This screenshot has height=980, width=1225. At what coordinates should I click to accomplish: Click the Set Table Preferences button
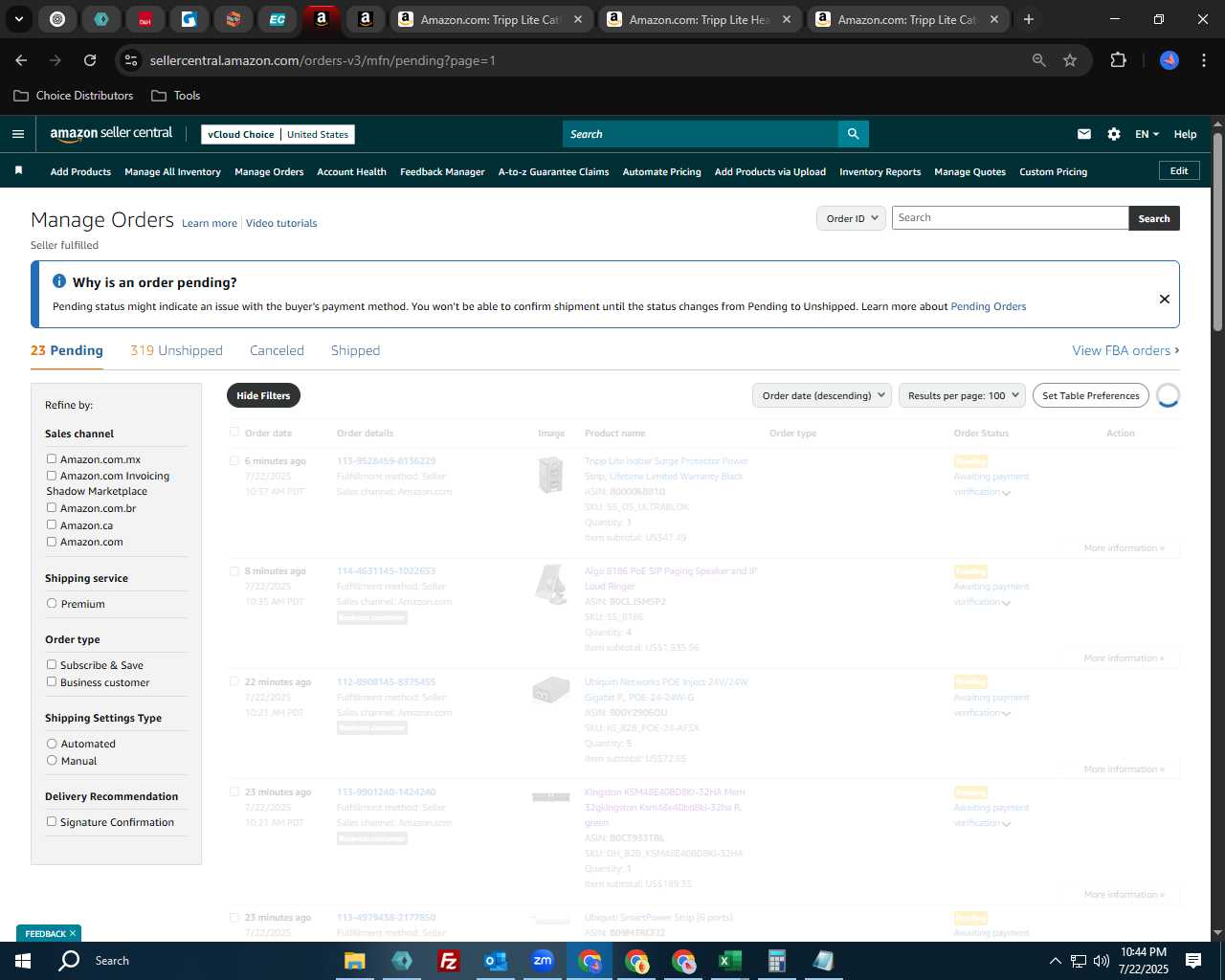[x=1091, y=395]
